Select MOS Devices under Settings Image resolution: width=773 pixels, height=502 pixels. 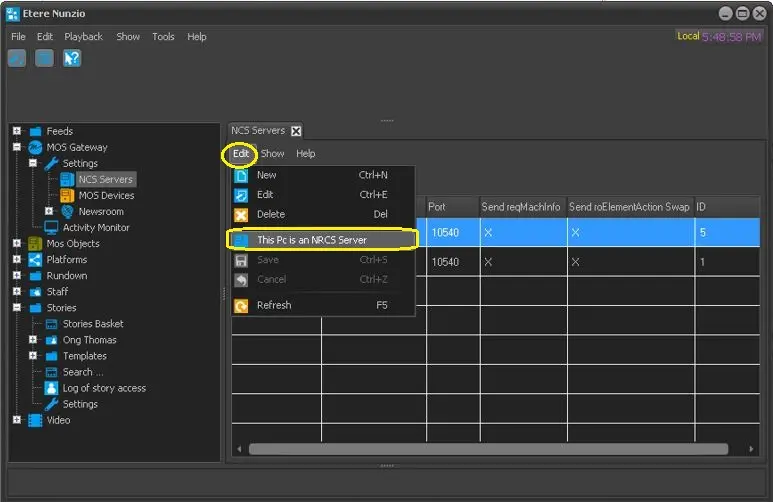click(x=106, y=196)
